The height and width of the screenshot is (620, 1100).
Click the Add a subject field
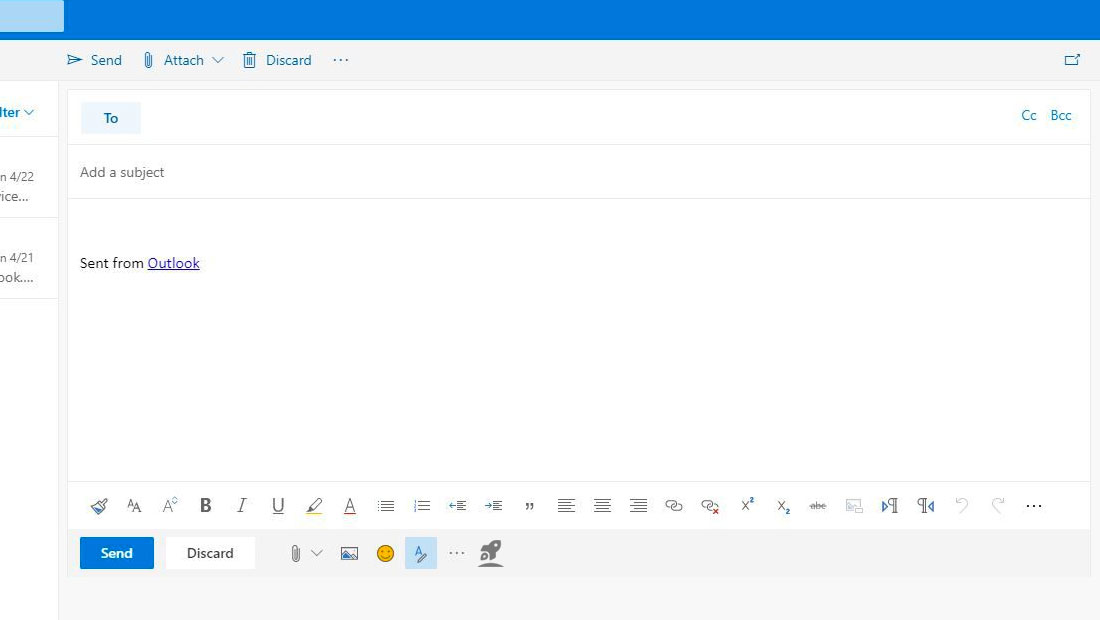pyautogui.click(x=579, y=173)
